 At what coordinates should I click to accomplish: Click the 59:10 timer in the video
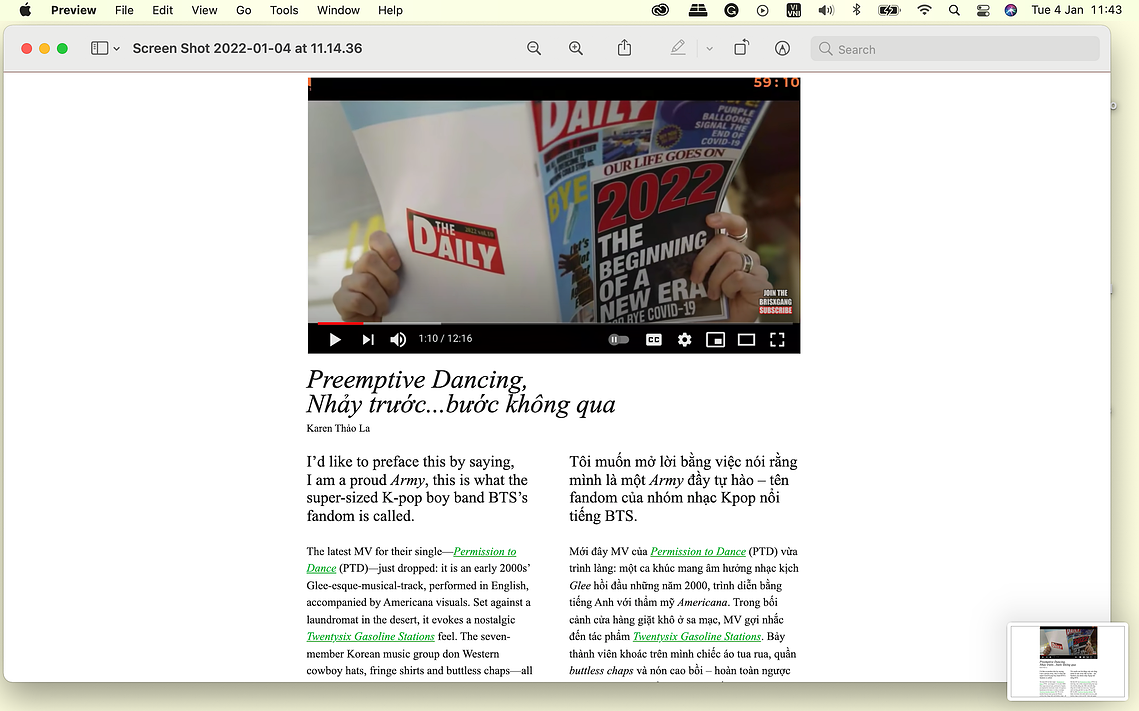[x=776, y=82]
